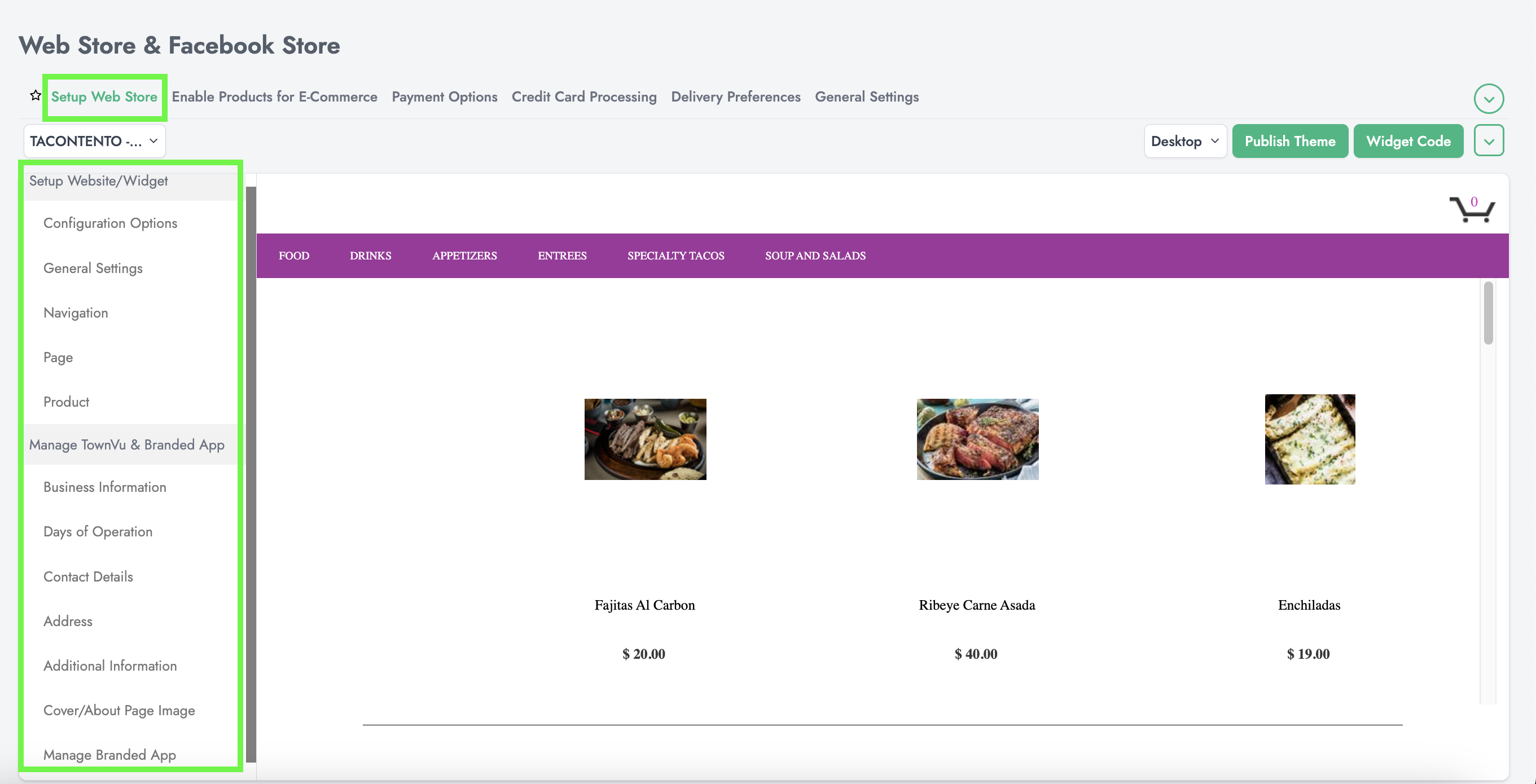This screenshot has width=1536, height=784.
Task: Click the SPECIALTY TACOS menu category
Action: tap(675, 256)
